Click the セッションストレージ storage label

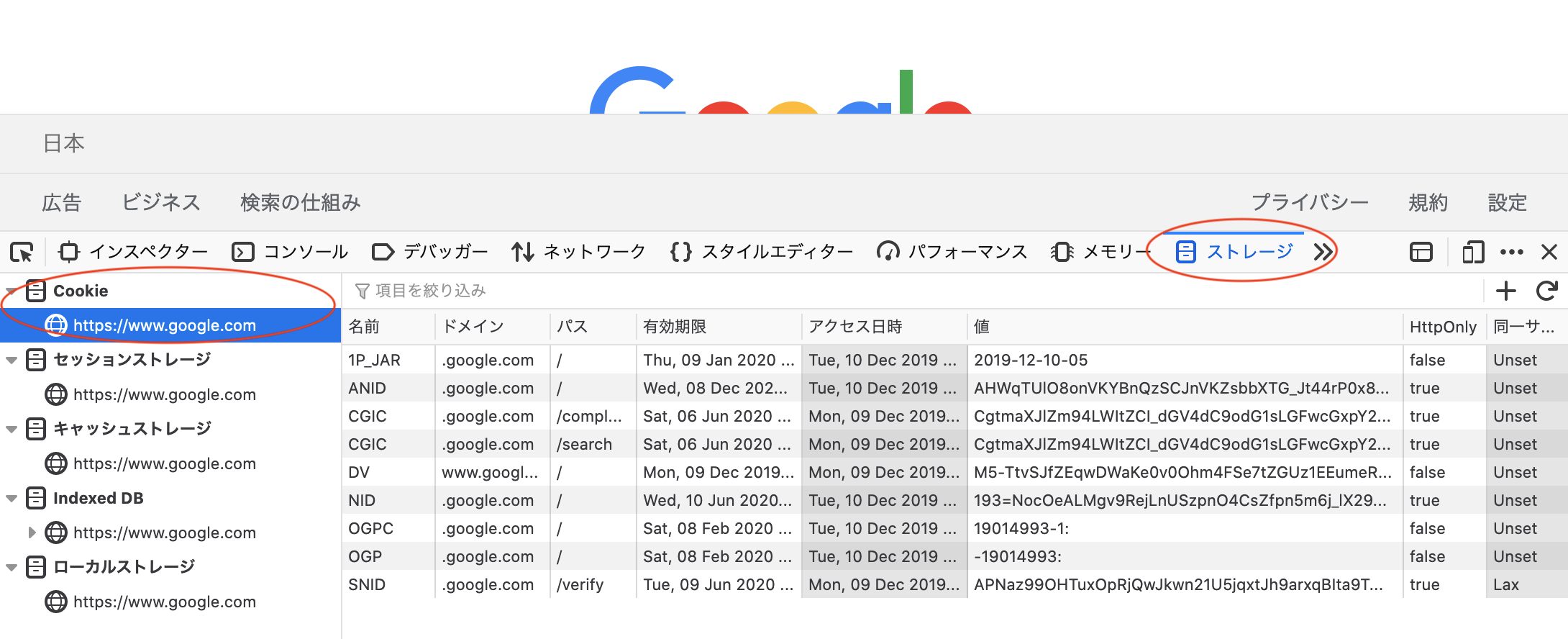[132, 360]
